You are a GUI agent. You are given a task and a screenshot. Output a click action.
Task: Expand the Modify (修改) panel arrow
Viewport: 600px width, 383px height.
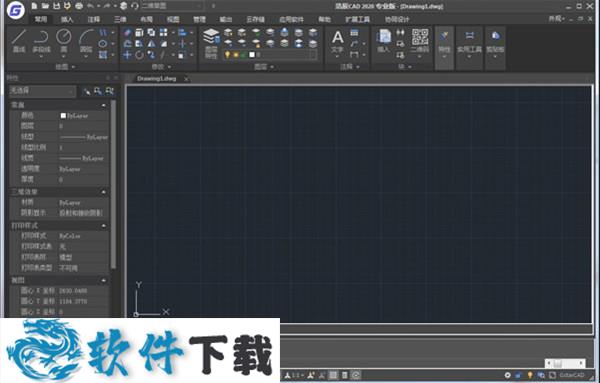[x=169, y=67]
